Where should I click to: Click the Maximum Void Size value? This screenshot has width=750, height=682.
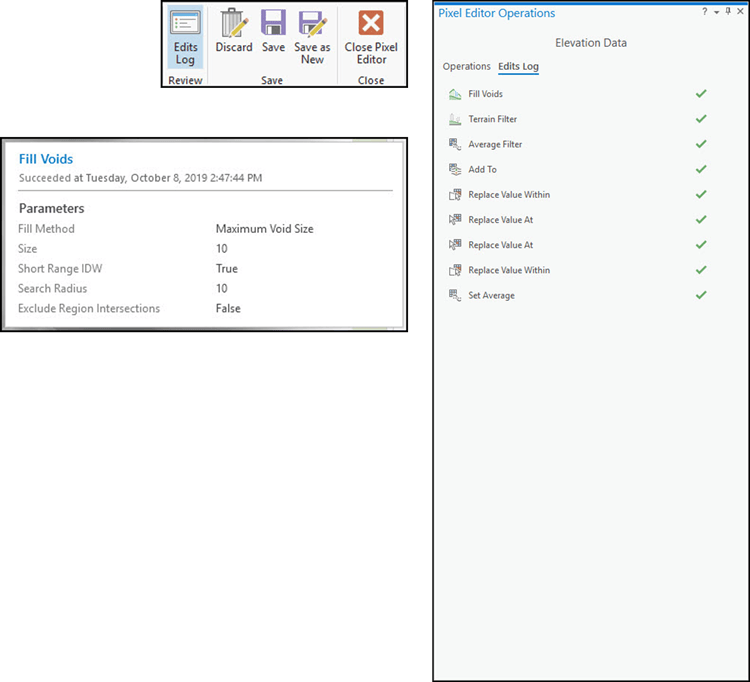point(265,229)
